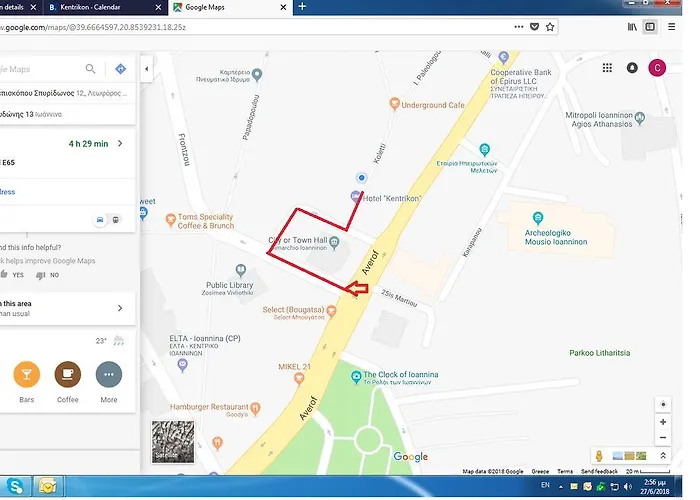Open the Google apps grid icon
This screenshot has width=700, height=500.
pos(607,68)
